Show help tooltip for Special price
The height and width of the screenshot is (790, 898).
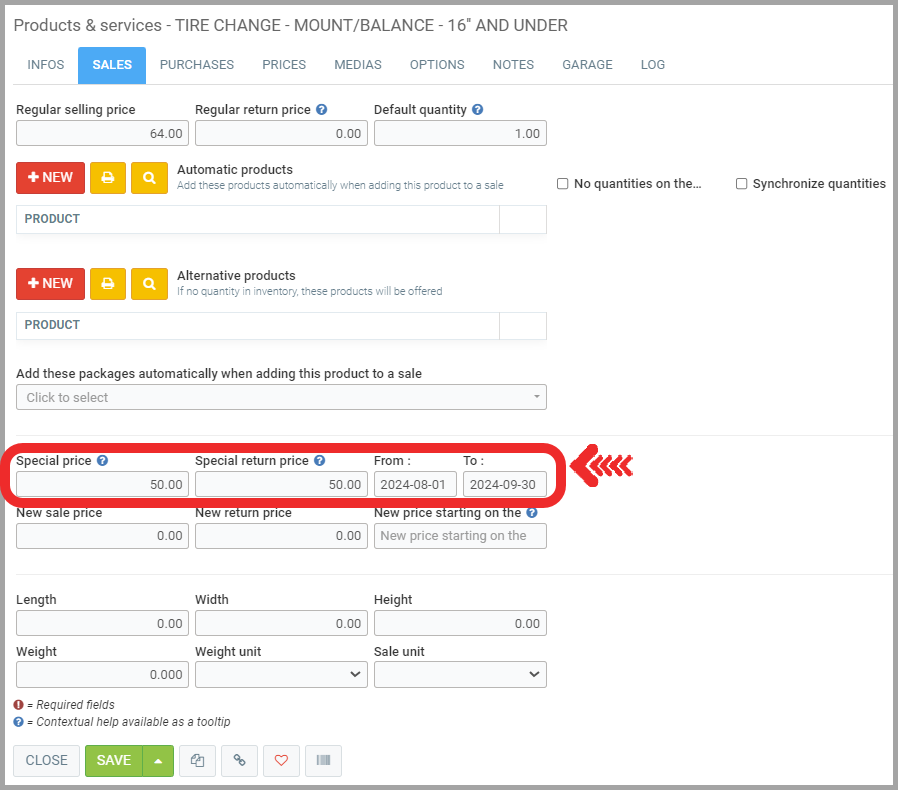click(102, 461)
